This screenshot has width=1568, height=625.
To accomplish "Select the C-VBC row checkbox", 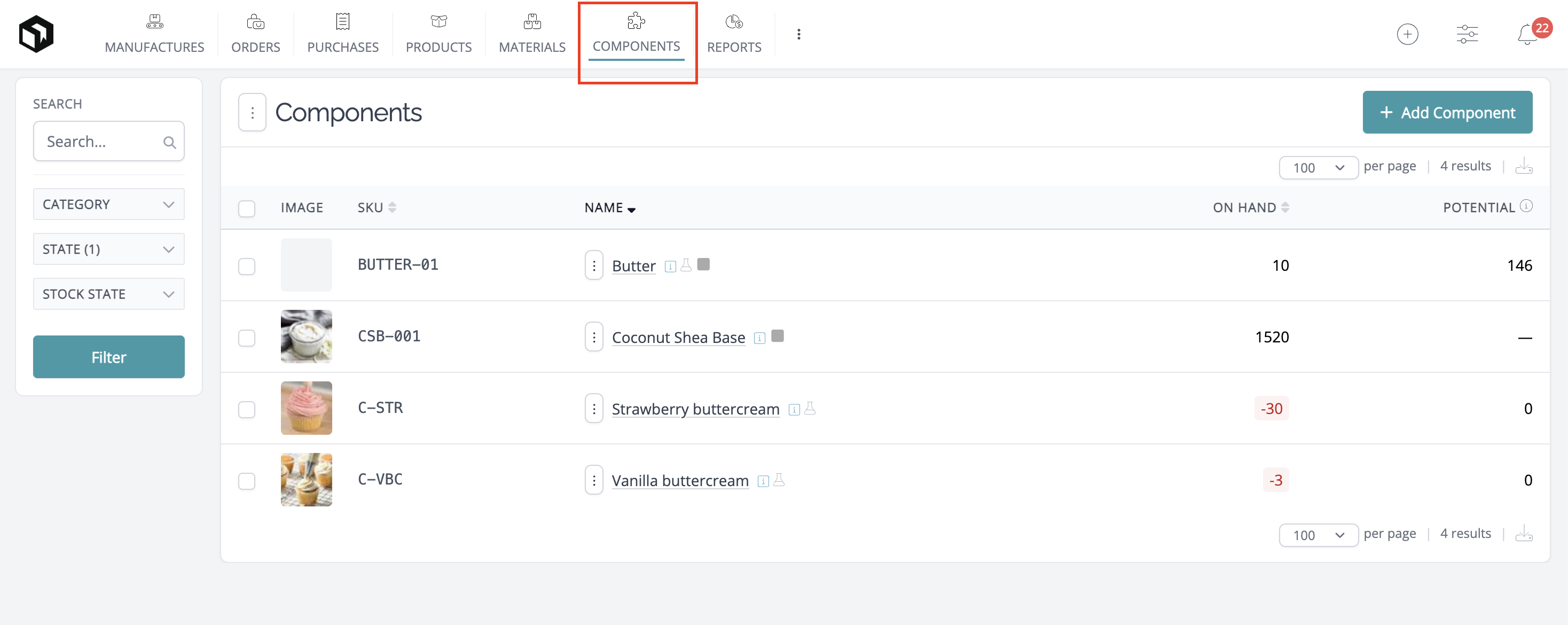I will click(x=247, y=481).
